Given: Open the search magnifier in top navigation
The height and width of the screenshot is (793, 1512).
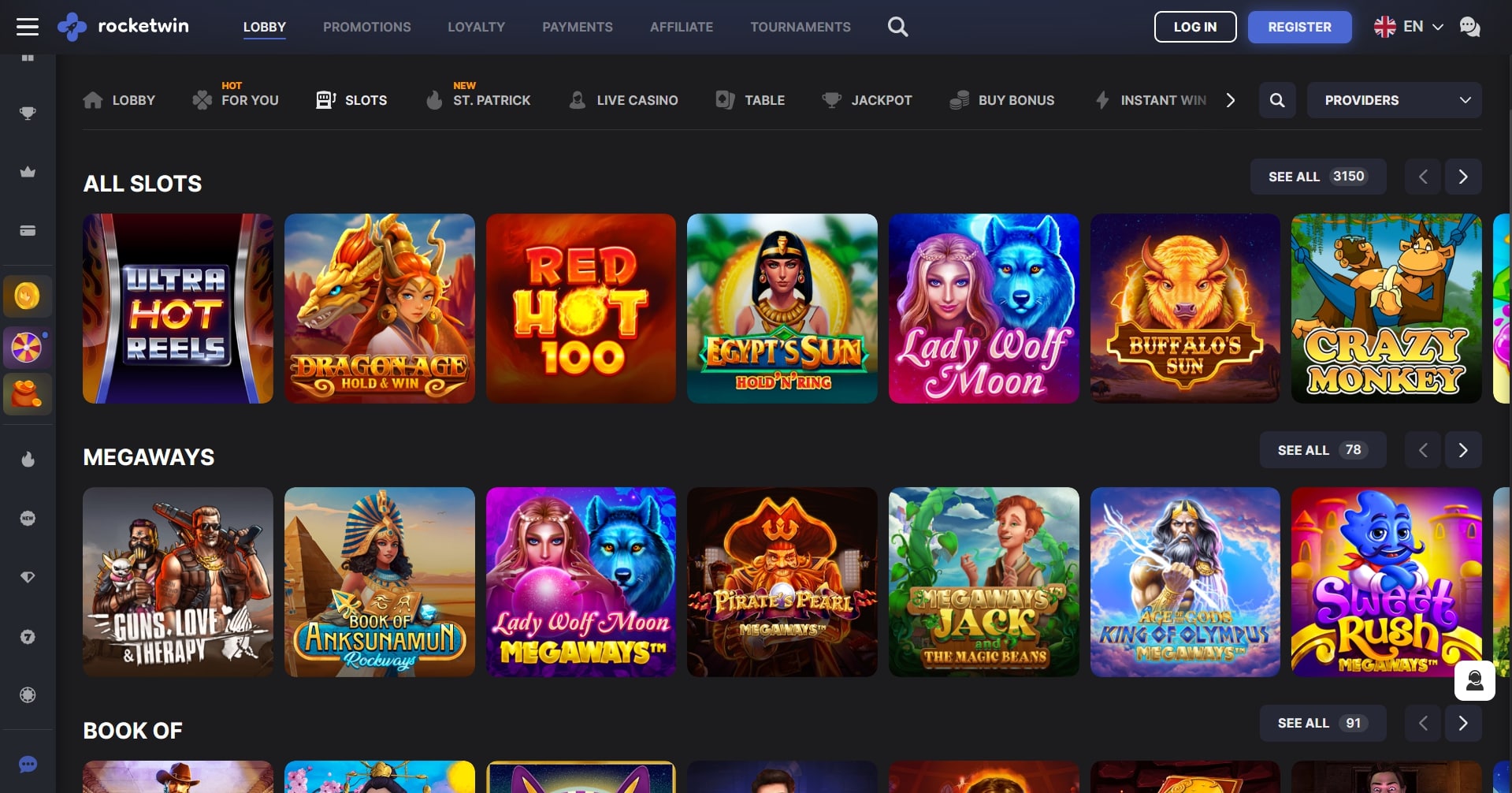Looking at the screenshot, I should click(x=897, y=27).
